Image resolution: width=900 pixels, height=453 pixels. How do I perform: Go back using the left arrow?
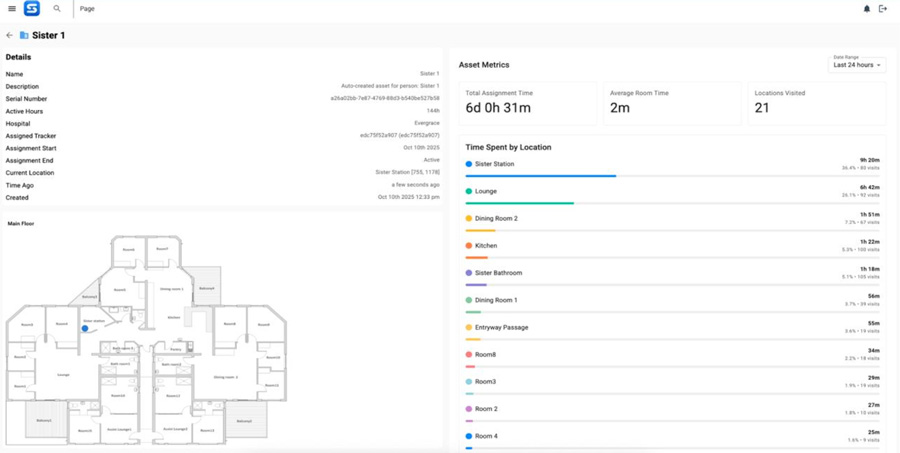coord(10,35)
